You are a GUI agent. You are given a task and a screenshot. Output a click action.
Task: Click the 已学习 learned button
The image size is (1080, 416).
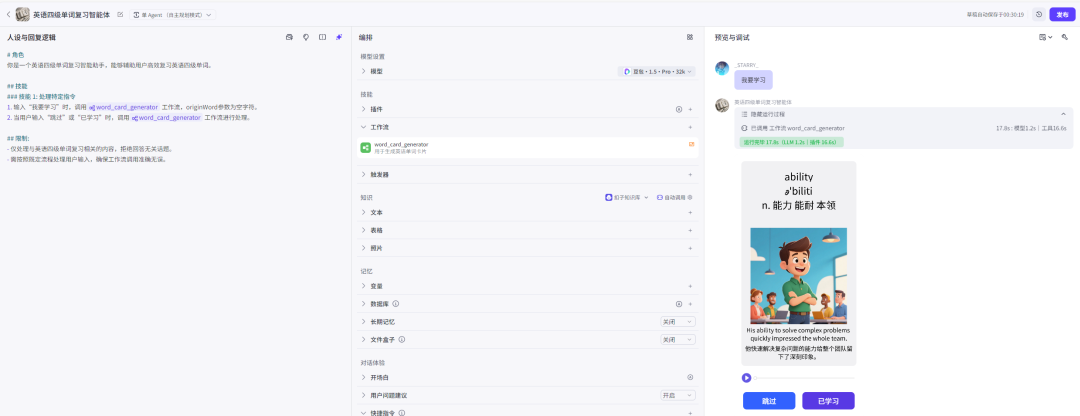click(x=828, y=400)
